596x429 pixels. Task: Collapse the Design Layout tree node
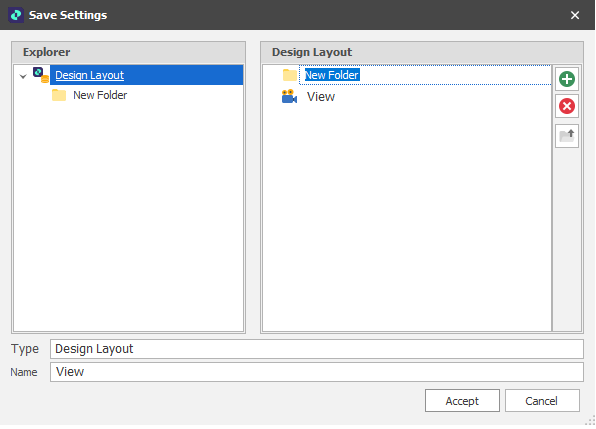pos(23,76)
